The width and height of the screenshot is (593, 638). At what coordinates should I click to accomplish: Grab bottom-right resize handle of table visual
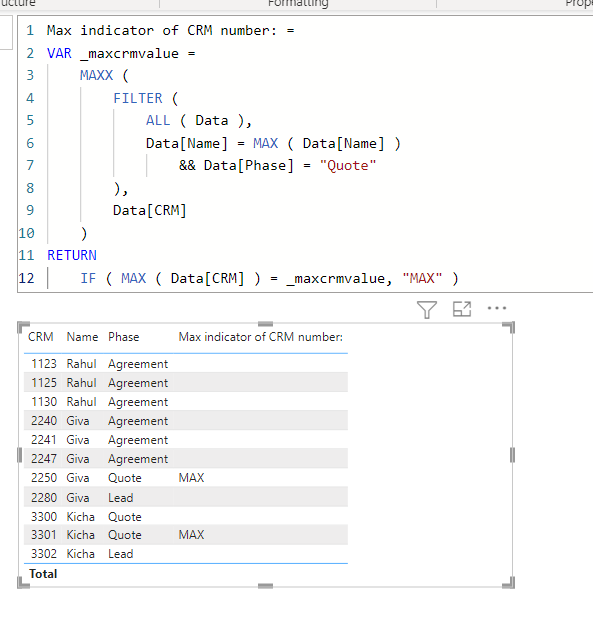pyautogui.click(x=508, y=582)
